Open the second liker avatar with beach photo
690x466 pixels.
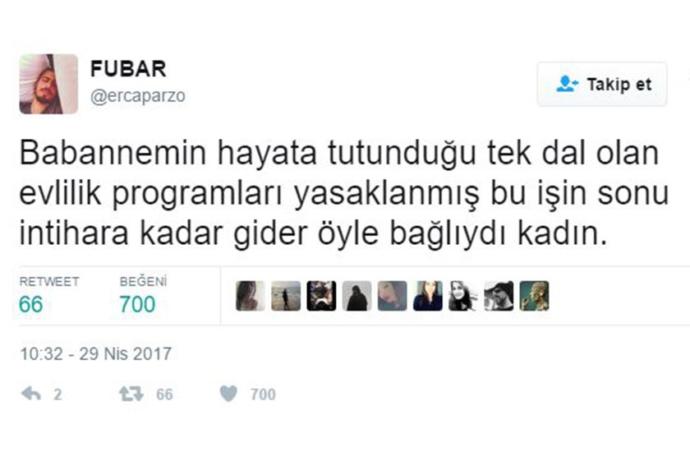pyautogui.click(x=286, y=296)
